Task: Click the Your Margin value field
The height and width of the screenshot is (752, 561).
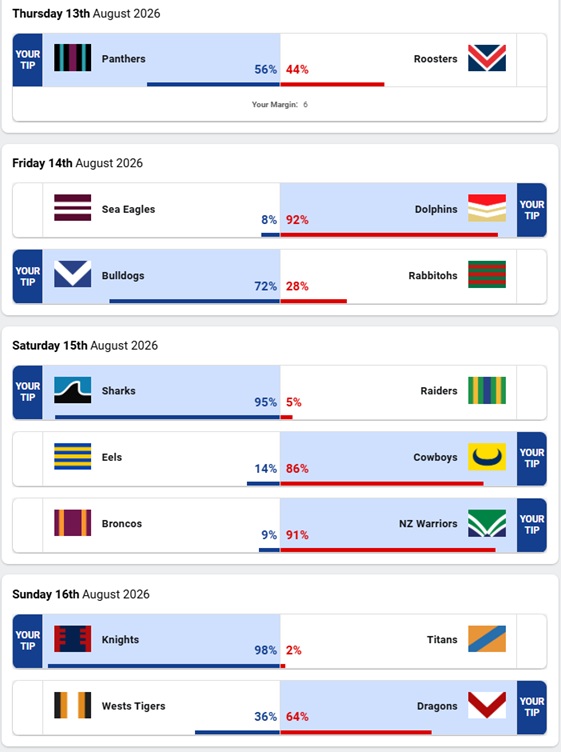Action: click(305, 105)
